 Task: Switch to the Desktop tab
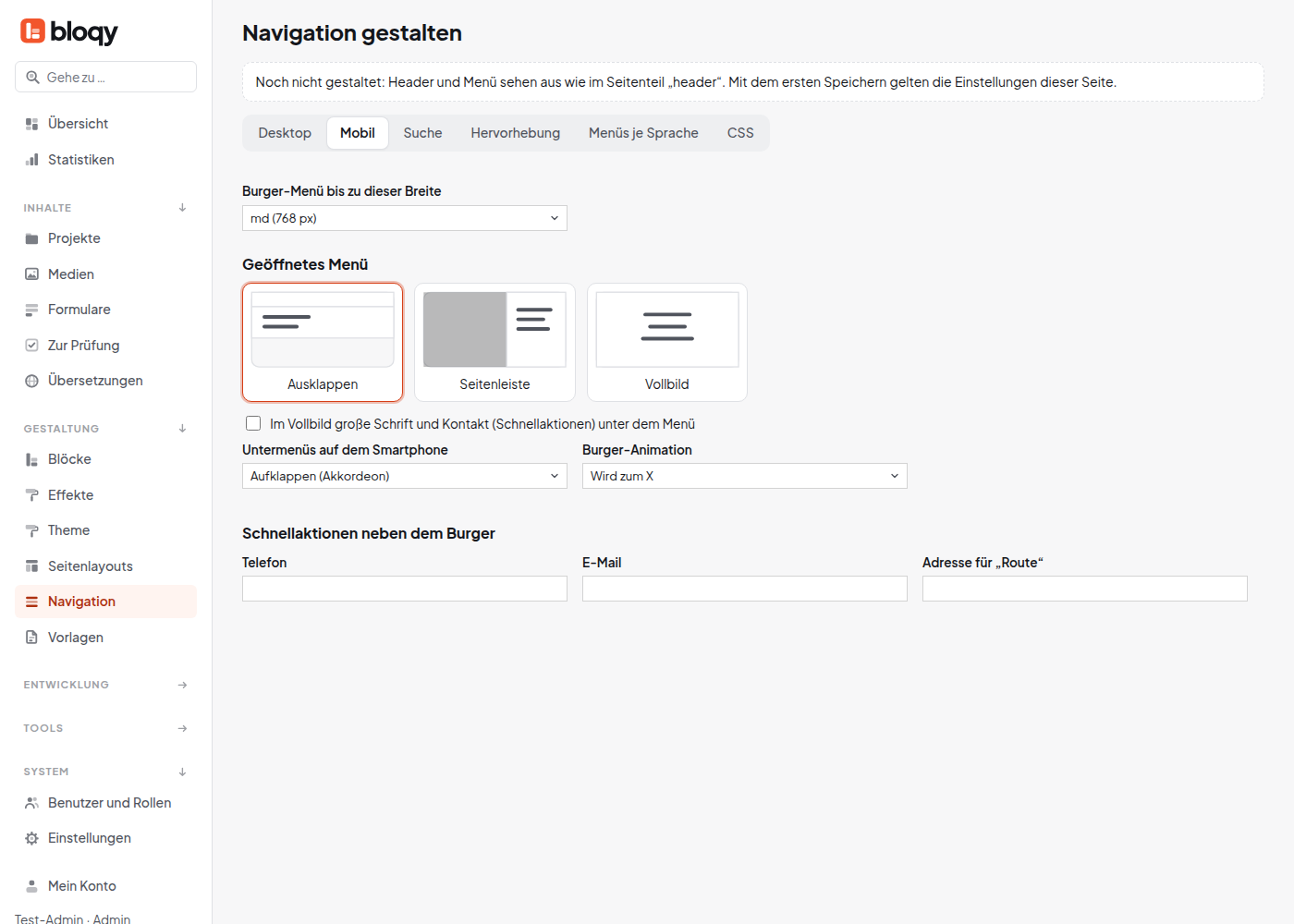click(x=285, y=133)
